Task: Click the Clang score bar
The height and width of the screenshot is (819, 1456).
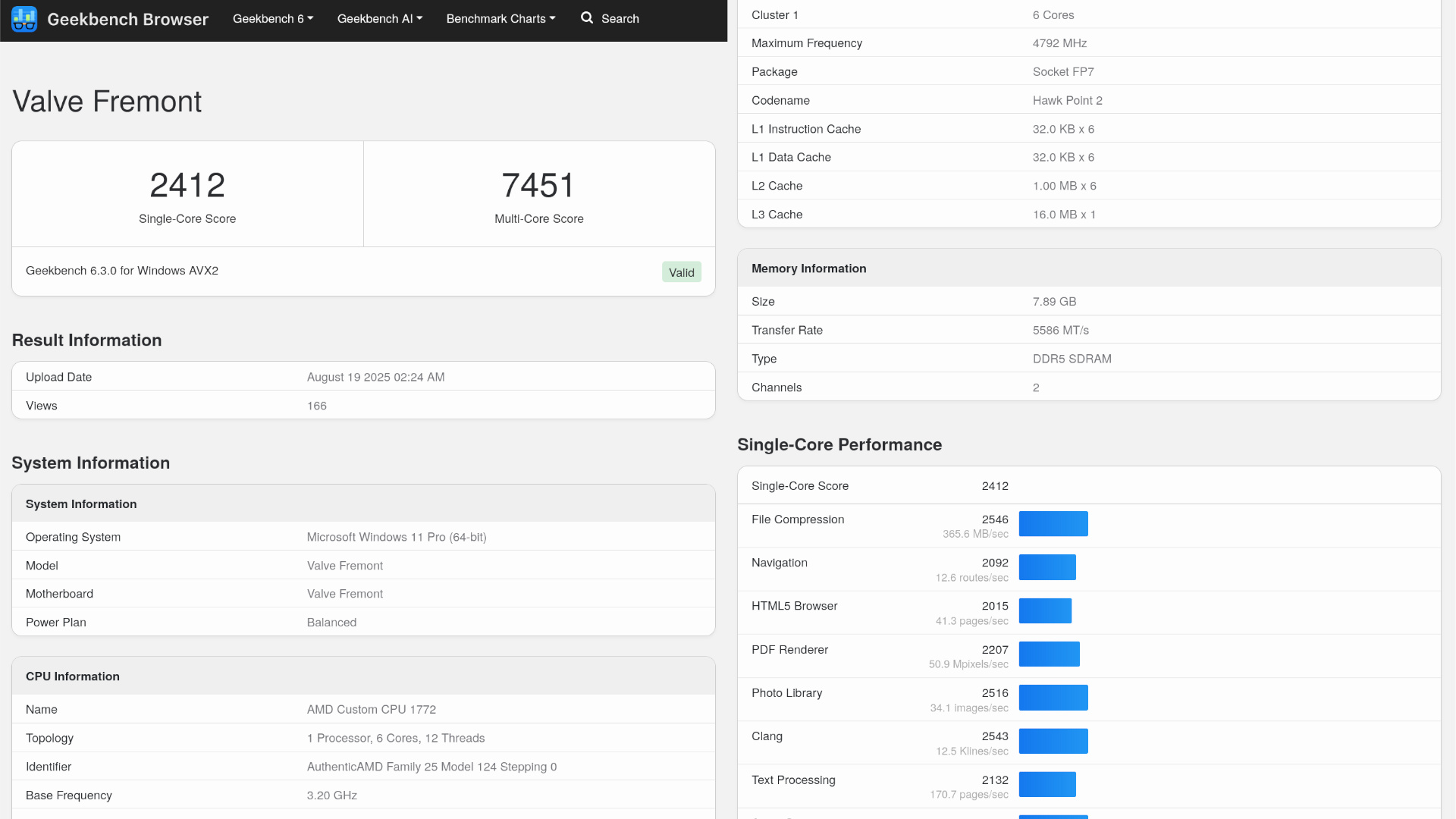Action: pos(1053,741)
